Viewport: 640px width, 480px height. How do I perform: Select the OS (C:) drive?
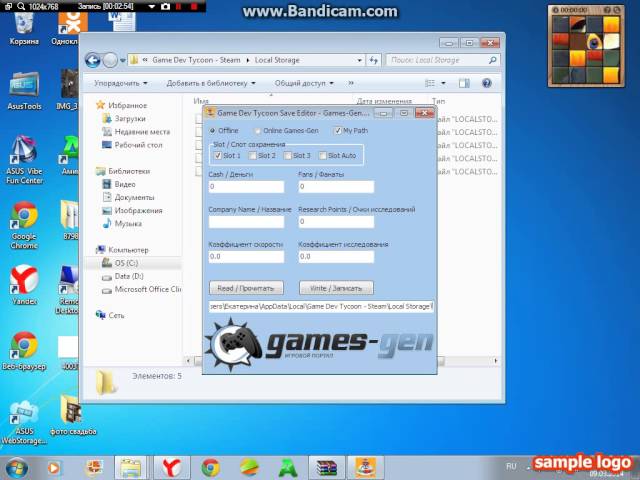coord(120,263)
